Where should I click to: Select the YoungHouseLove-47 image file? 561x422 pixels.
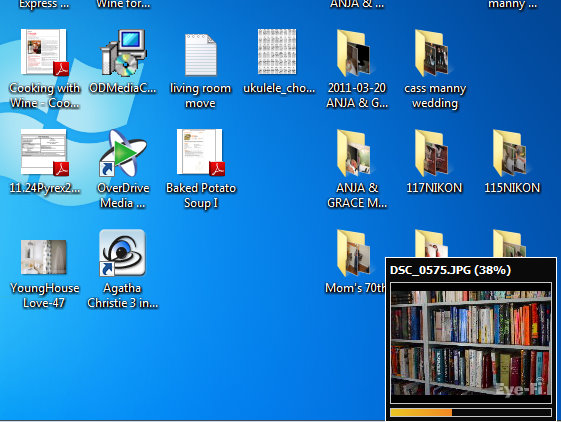tap(44, 257)
